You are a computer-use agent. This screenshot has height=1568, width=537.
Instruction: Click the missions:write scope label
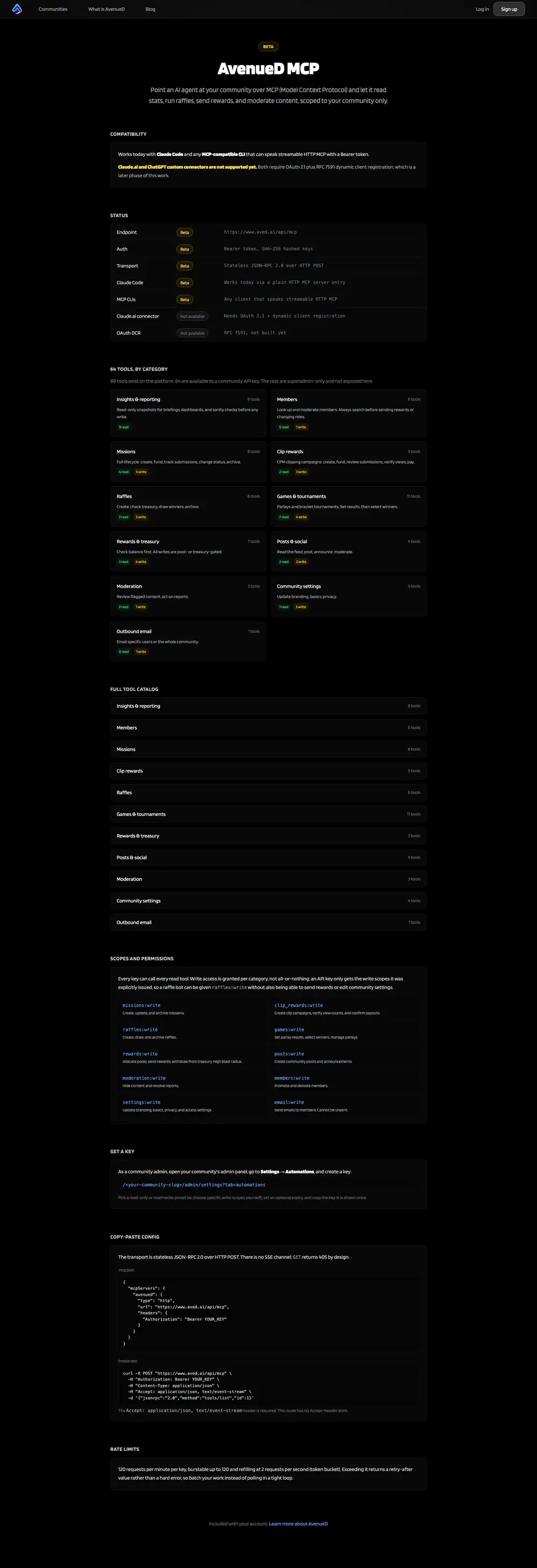pyautogui.click(x=141, y=1006)
